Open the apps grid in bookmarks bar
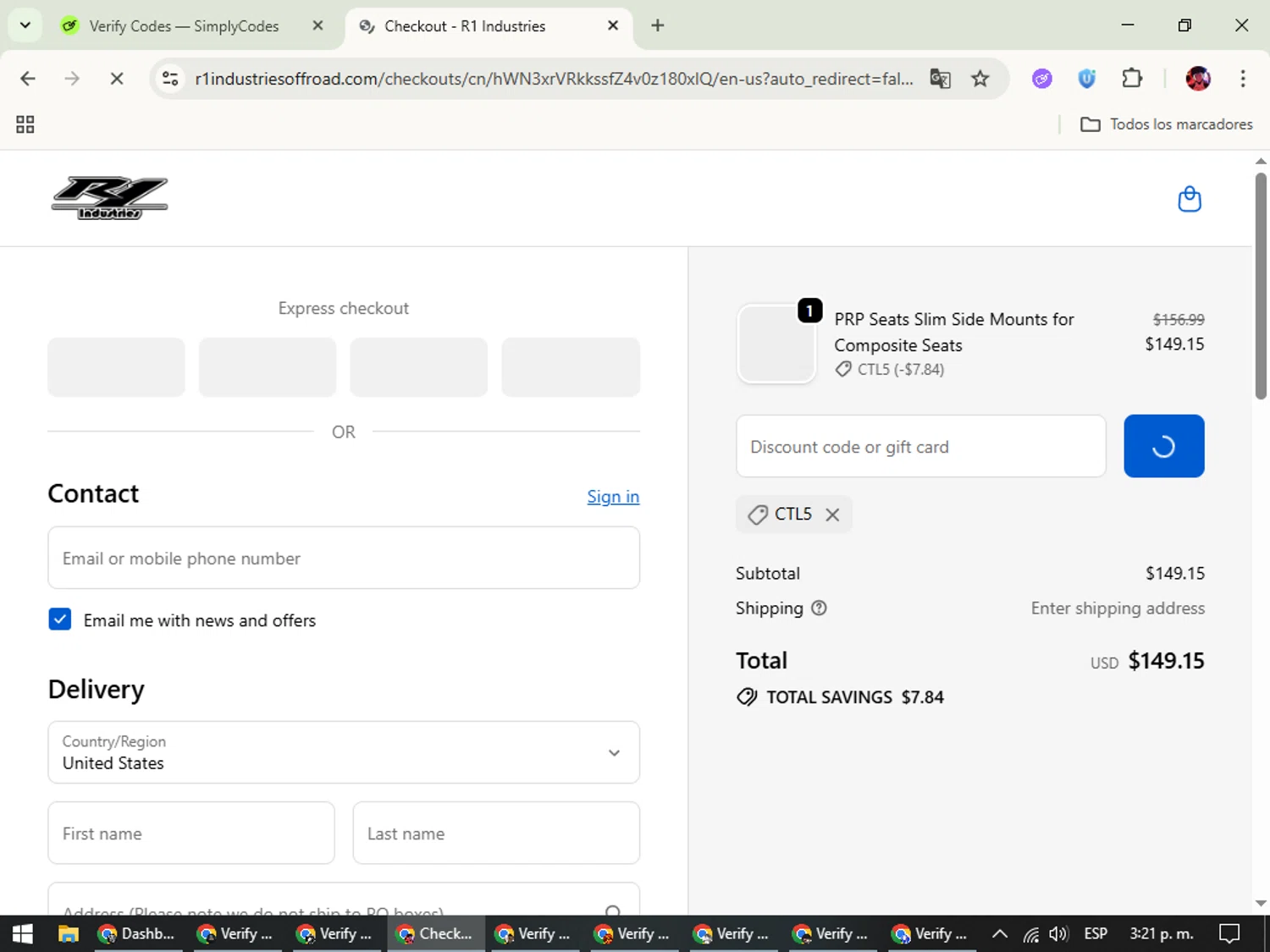 tap(25, 124)
